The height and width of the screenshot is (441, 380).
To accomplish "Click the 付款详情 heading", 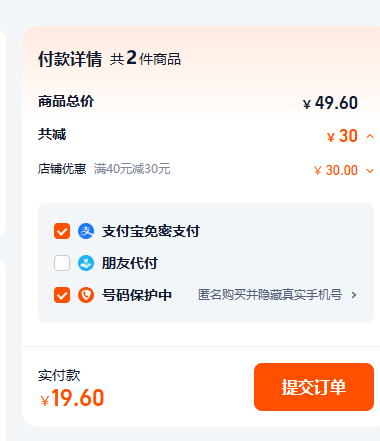I will click(70, 59).
